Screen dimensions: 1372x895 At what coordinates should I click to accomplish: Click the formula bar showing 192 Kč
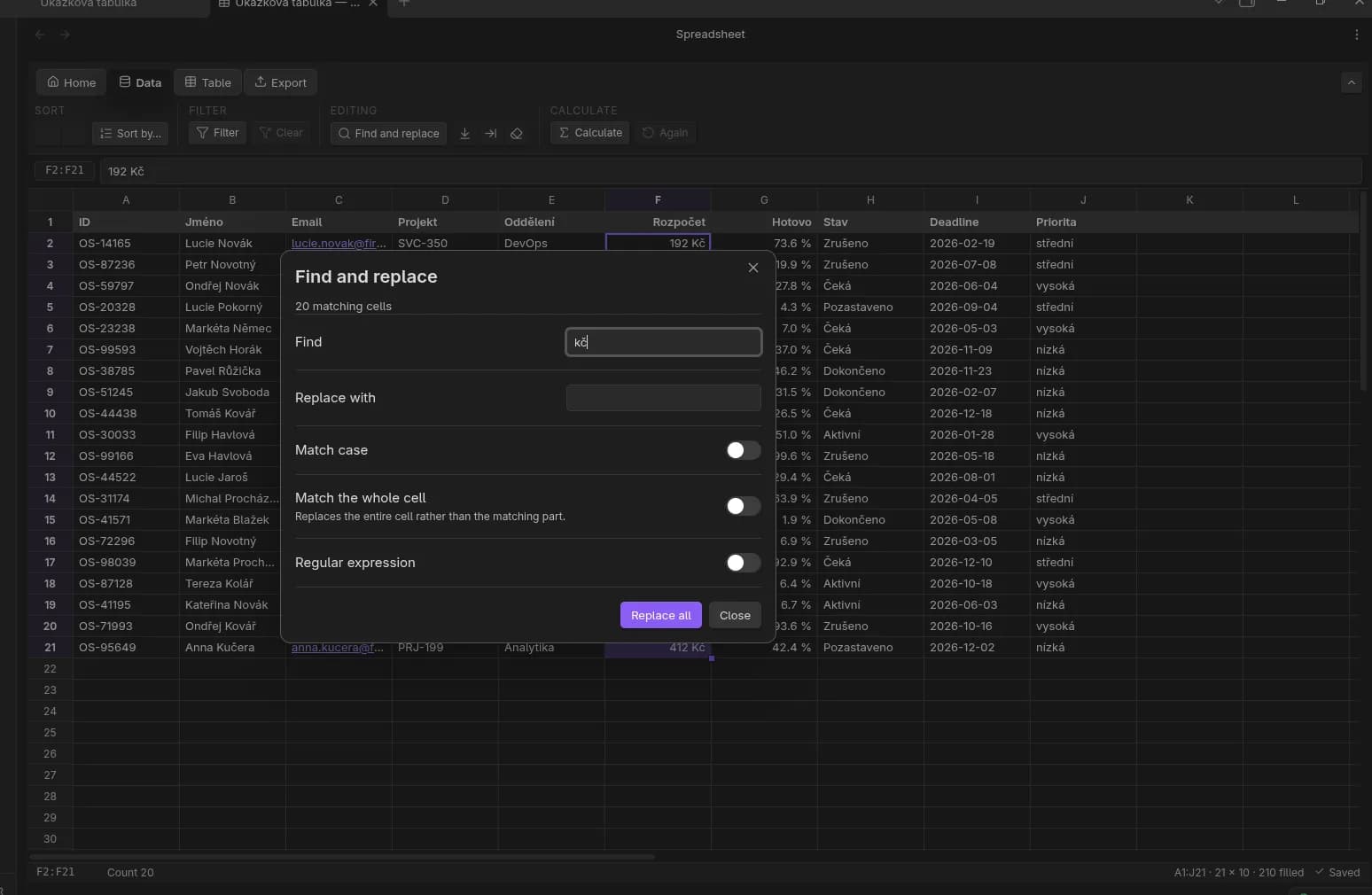pos(730,171)
